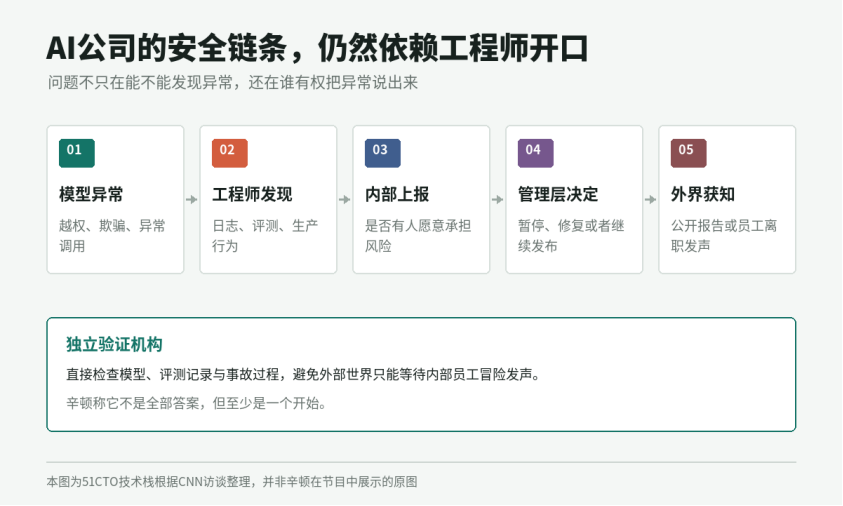Viewport: 843px width, 506px height.
Task: Click the text 越权、欺骗、异常调用
Action: click(x=112, y=236)
